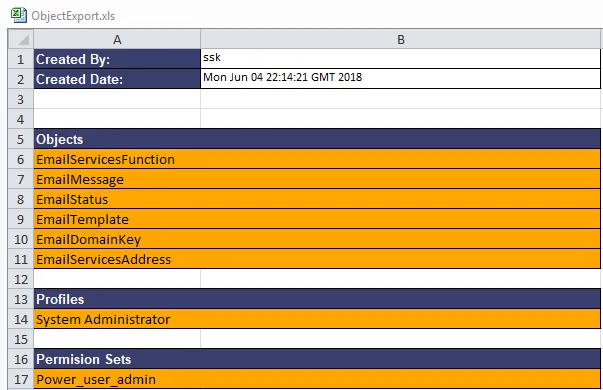Screen dimensions: 603x390
Task: Click empty cell A12
Action: click(x=117, y=279)
